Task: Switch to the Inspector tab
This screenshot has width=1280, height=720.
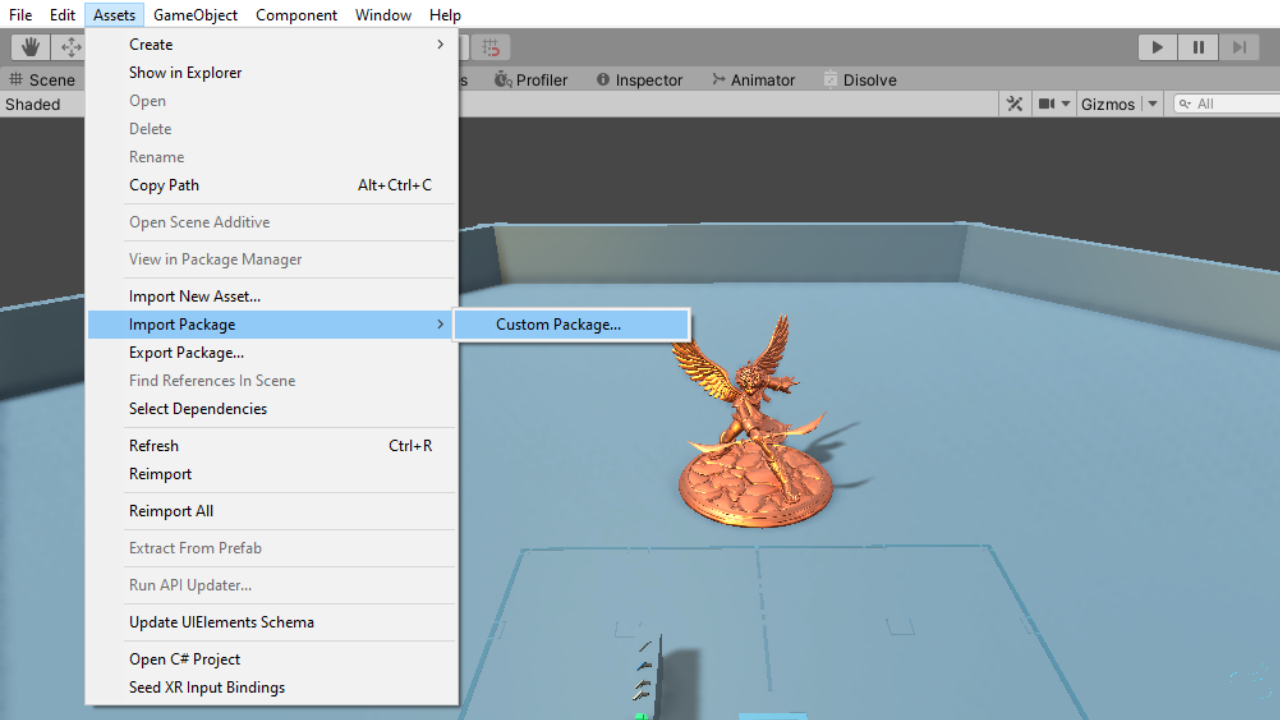Action: (647, 80)
